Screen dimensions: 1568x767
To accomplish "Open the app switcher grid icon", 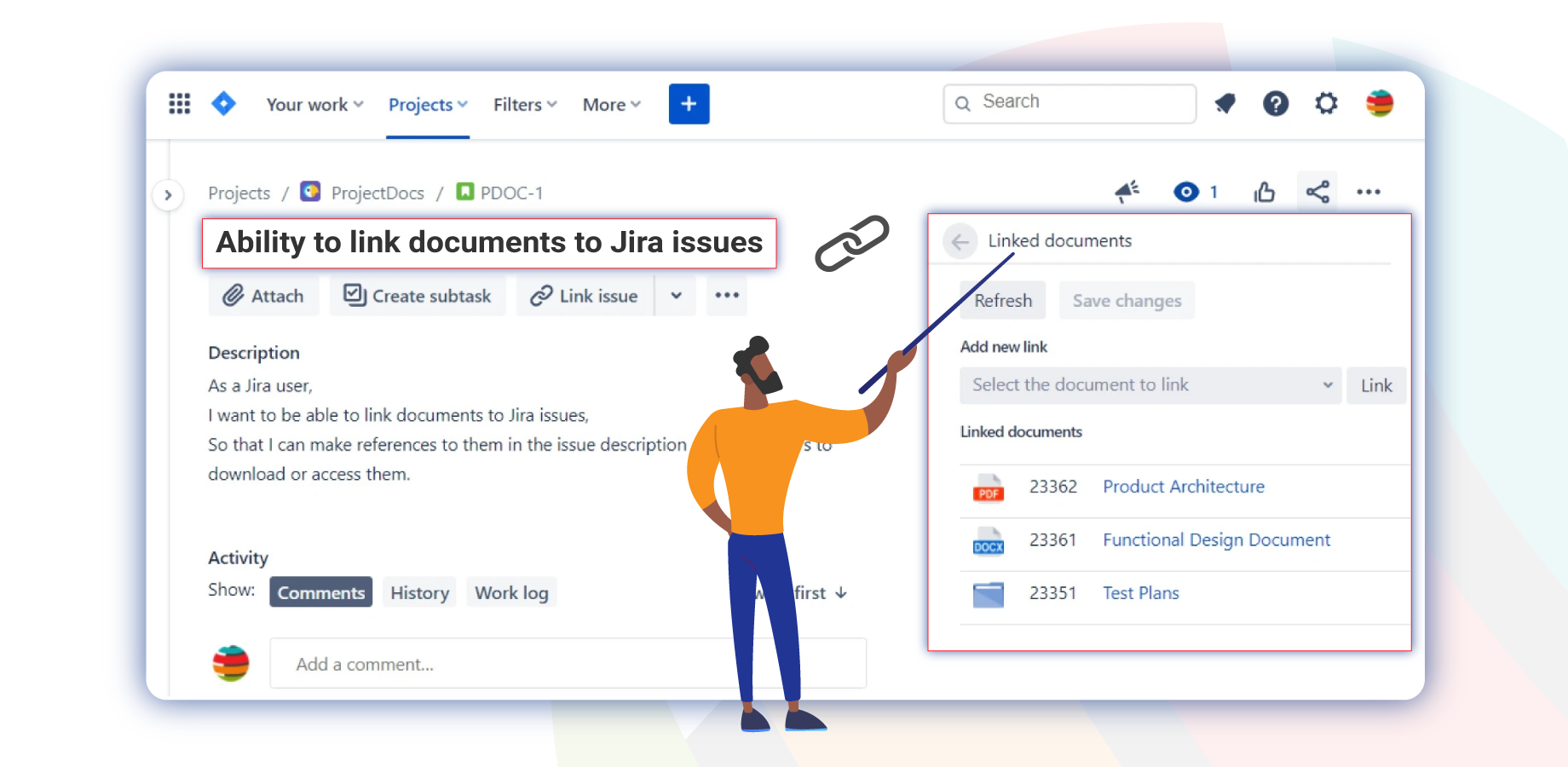I will pyautogui.click(x=179, y=104).
